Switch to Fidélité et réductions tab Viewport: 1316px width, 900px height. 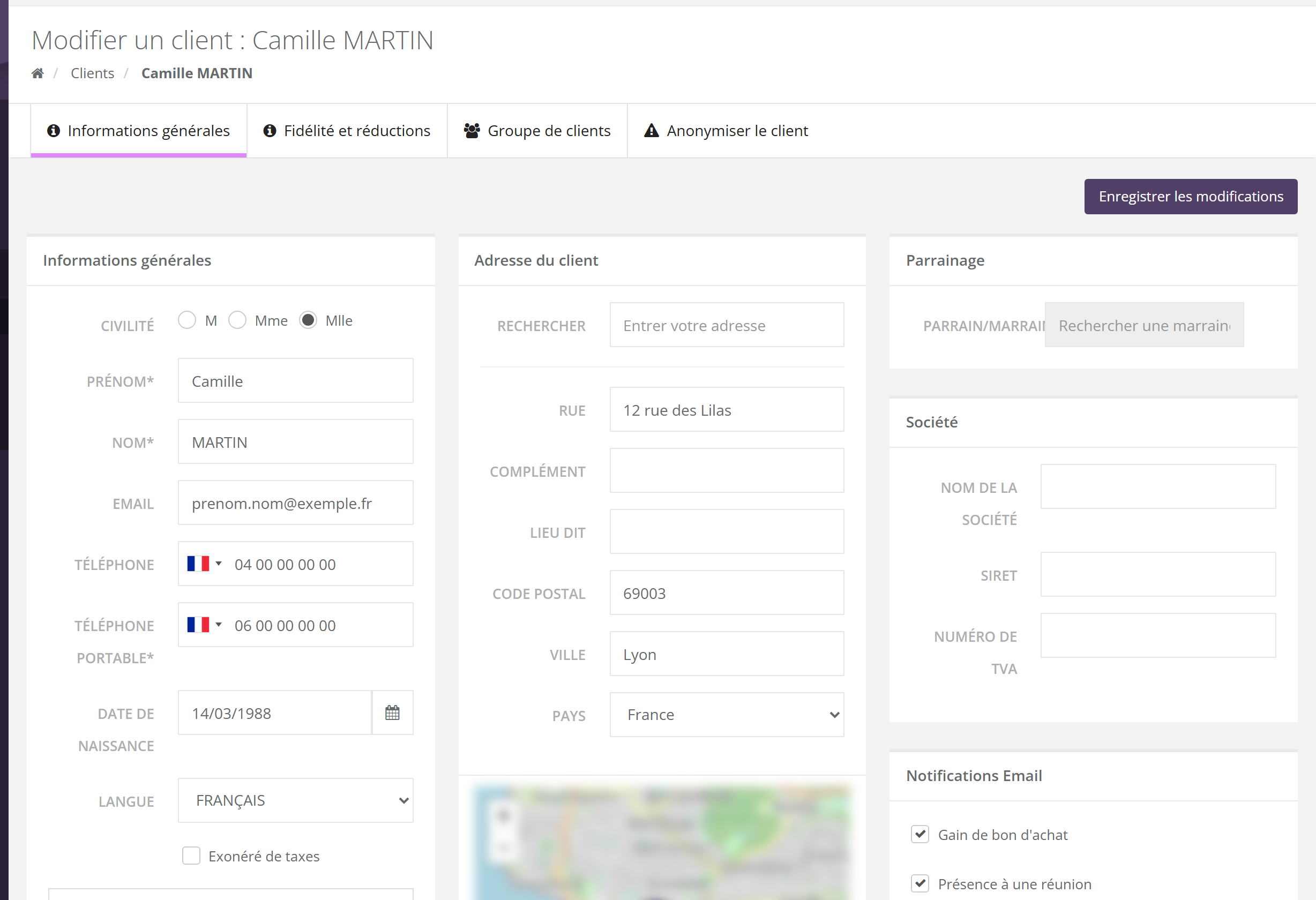pyautogui.click(x=347, y=131)
